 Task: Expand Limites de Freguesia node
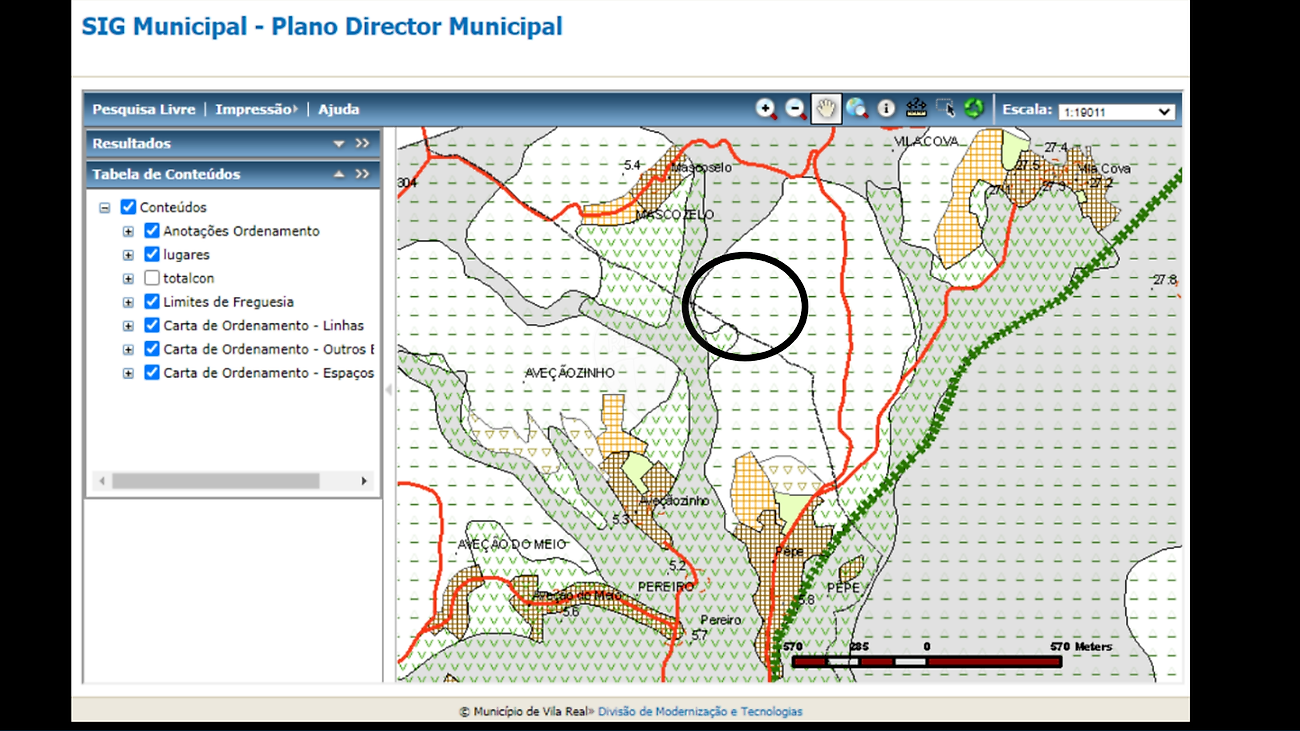tap(128, 302)
